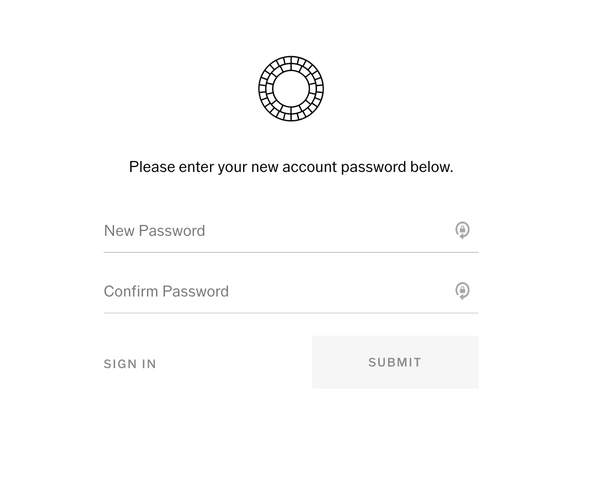Go back to sign in via SIGN IN
This screenshot has width=602, height=485.
click(130, 364)
